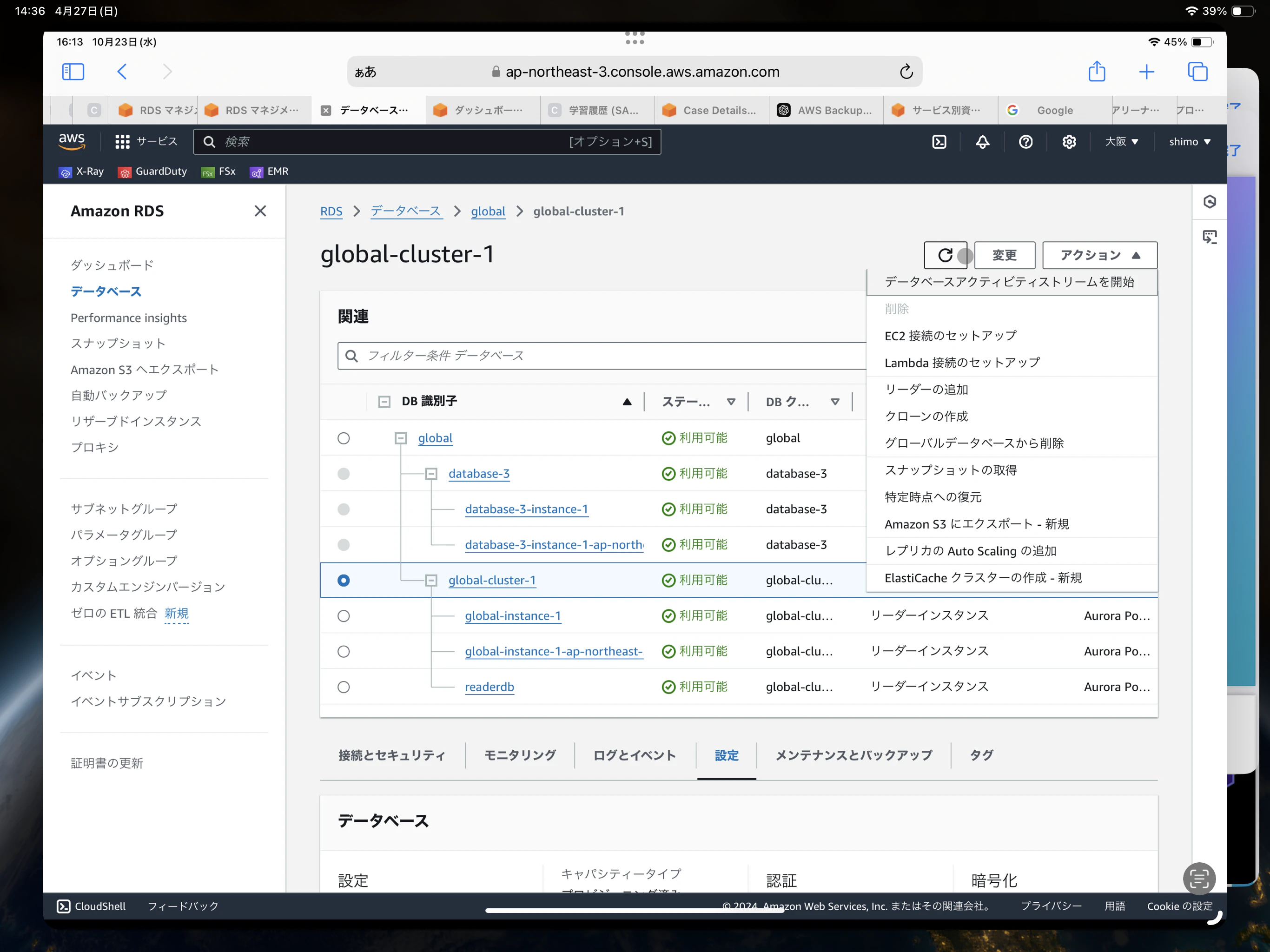The height and width of the screenshot is (952, 1270).
Task: Choose グローバルデータベースから削除 menu item
Action: (1011, 443)
